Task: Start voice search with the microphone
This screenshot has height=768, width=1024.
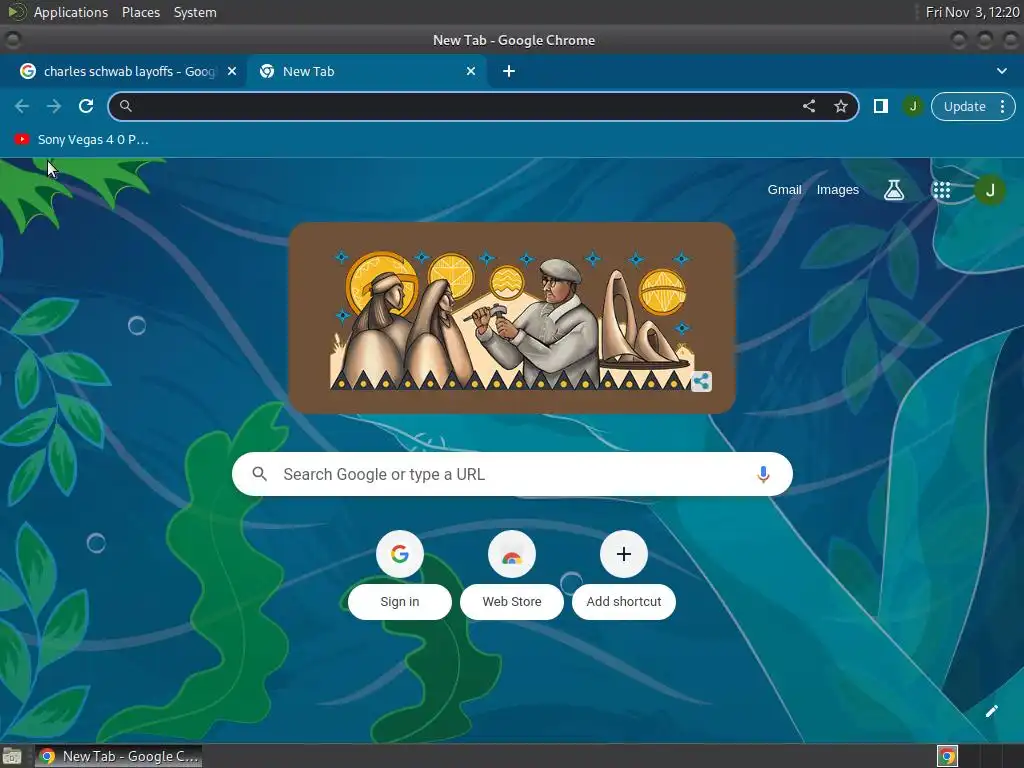Action: 763,474
